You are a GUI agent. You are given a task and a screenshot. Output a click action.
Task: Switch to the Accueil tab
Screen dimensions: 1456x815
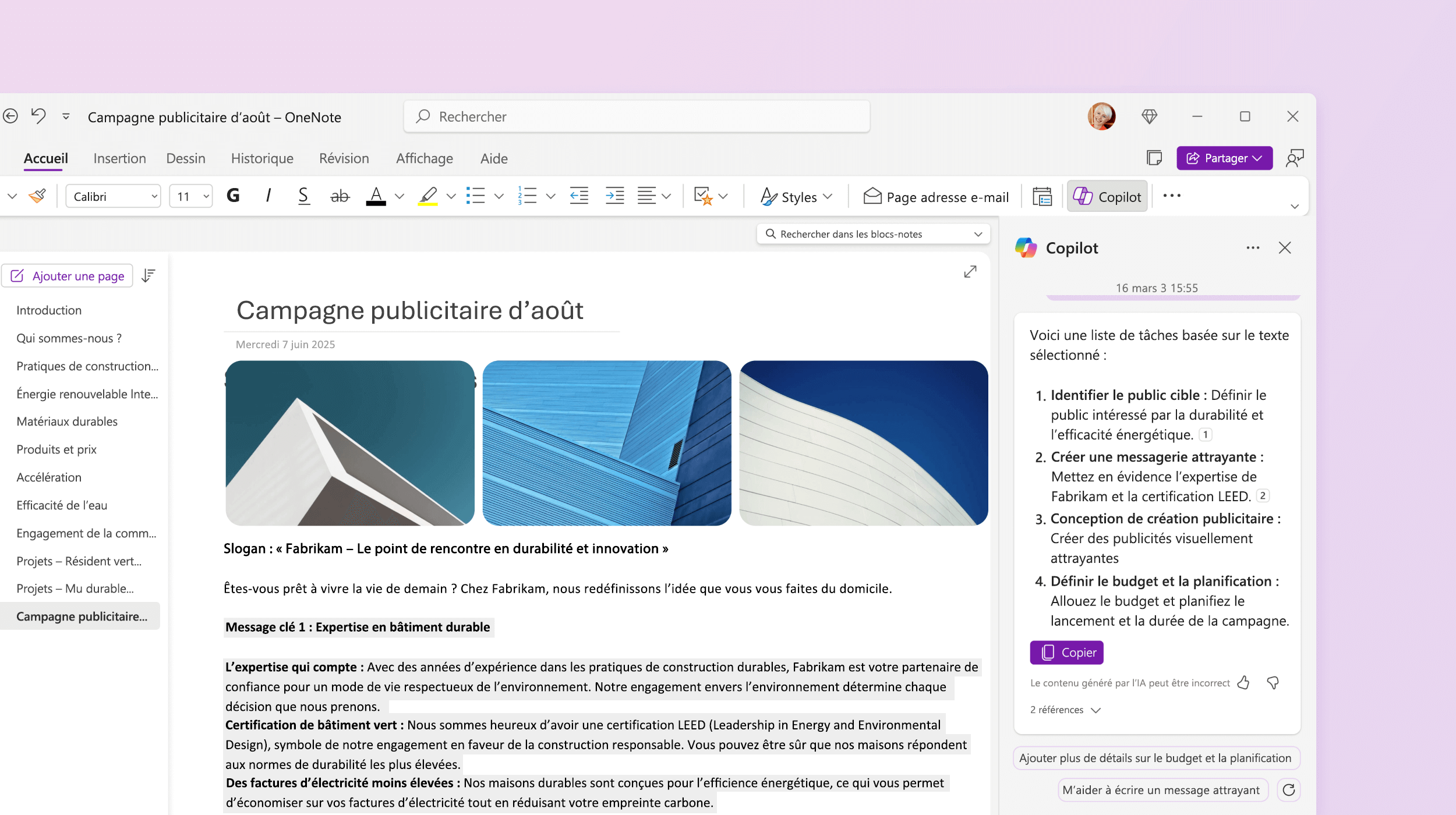coord(46,158)
